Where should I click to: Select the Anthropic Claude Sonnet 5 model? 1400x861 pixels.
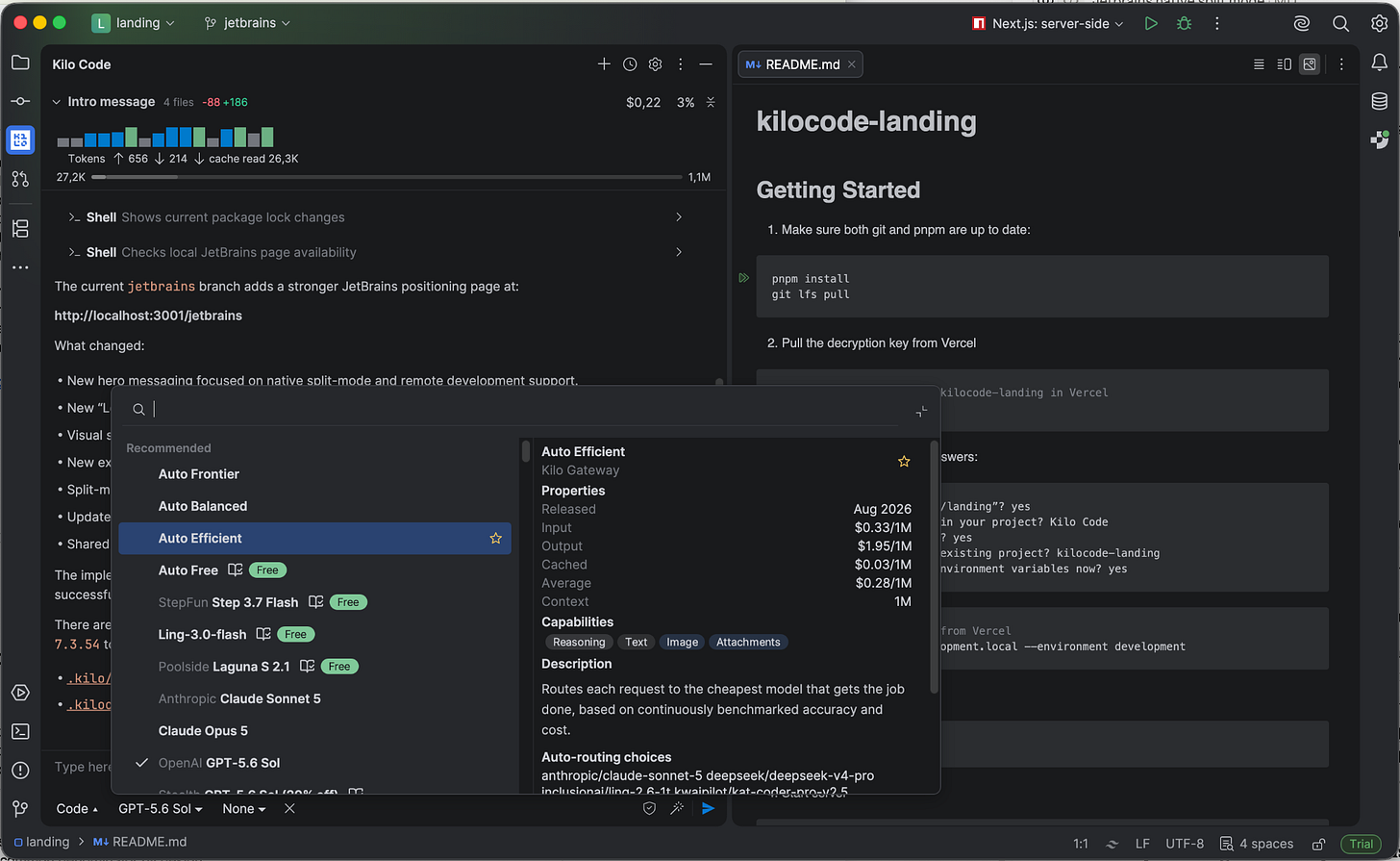pos(315,698)
